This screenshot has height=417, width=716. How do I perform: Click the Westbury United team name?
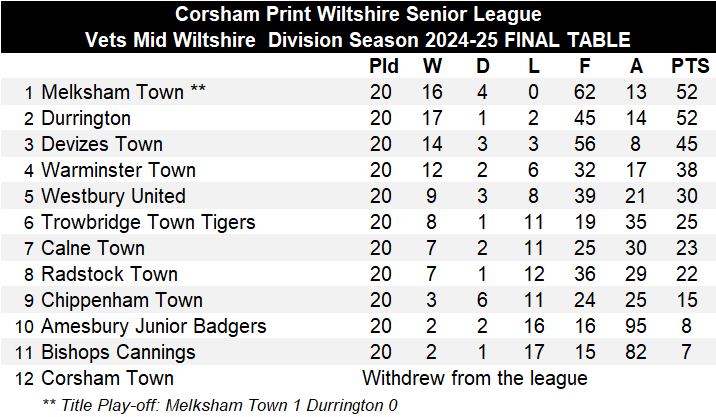(x=113, y=196)
